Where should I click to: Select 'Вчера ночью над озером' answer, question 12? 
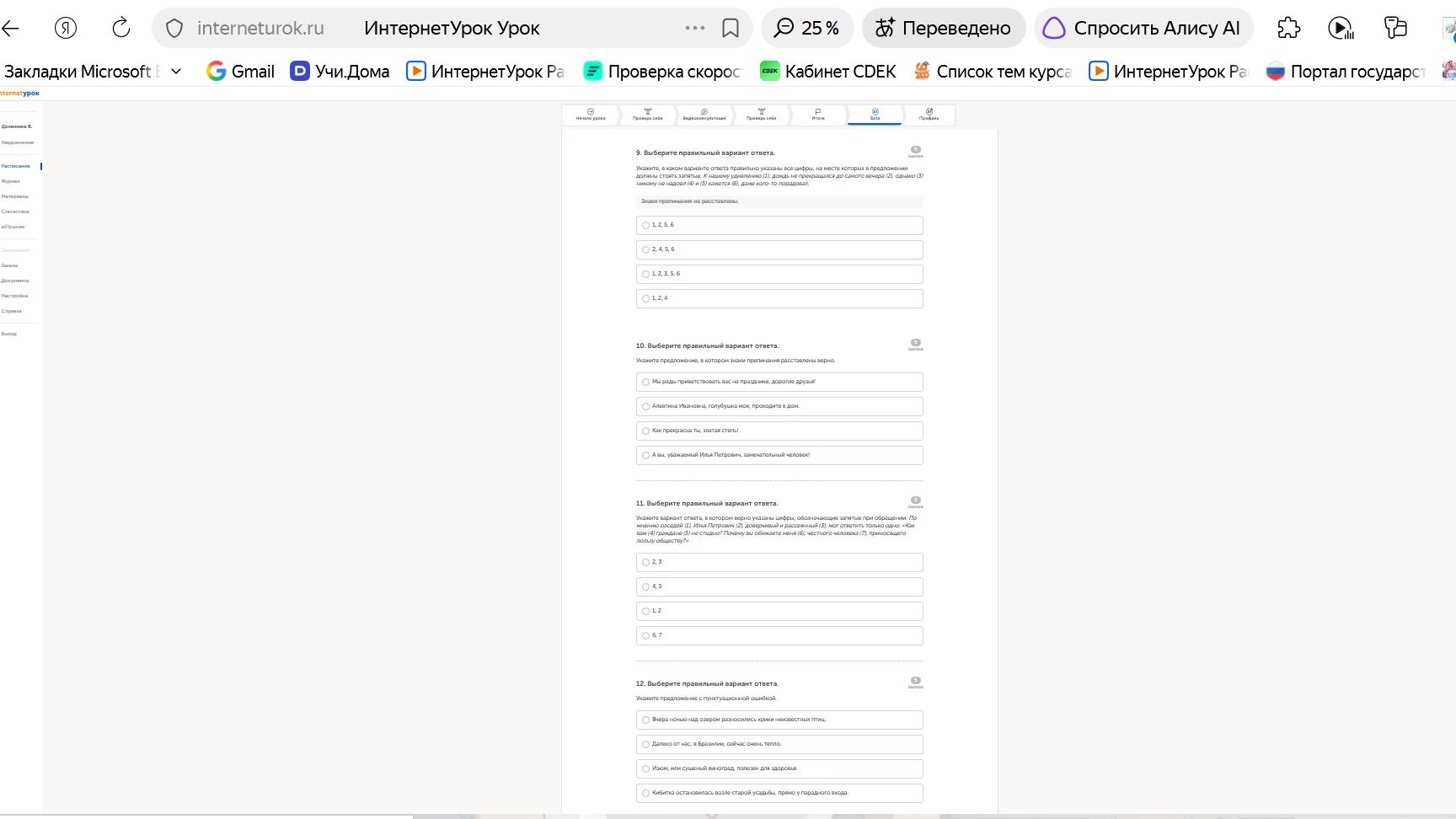click(x=779, y=720)
